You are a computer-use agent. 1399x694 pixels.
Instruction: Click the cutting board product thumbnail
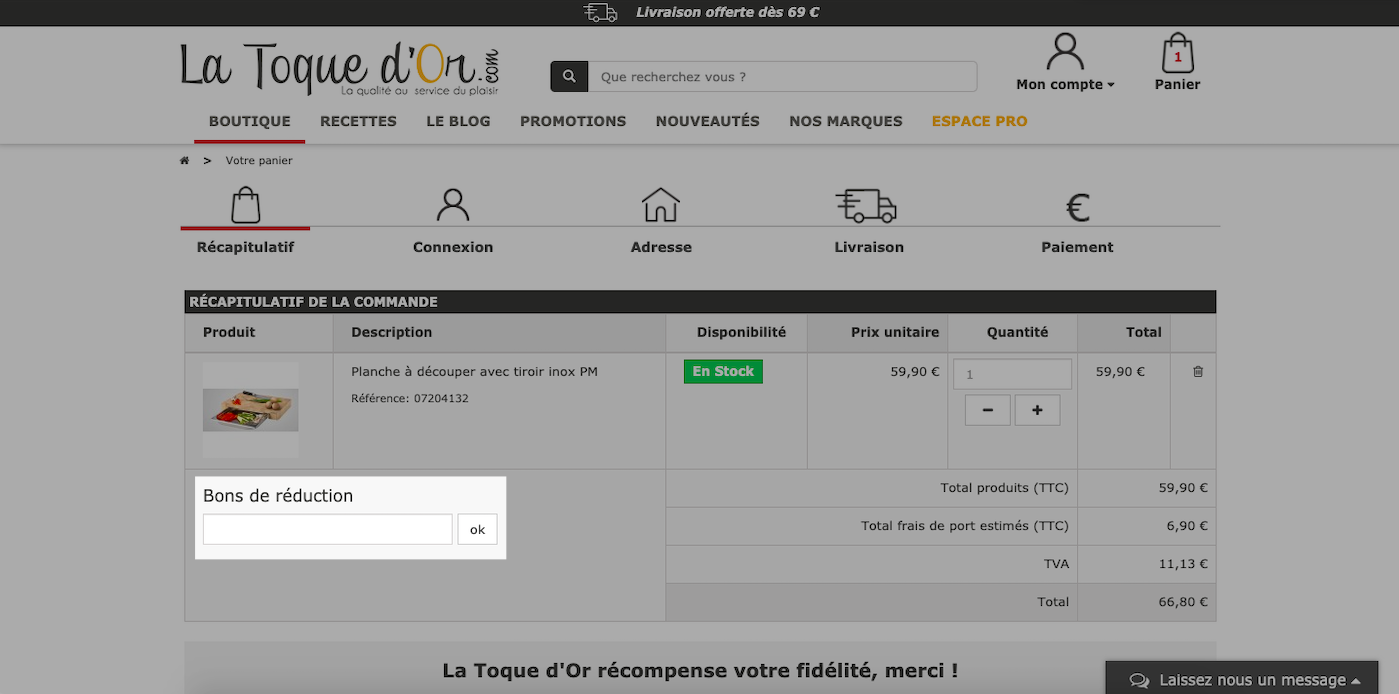(x=250, y=410)
